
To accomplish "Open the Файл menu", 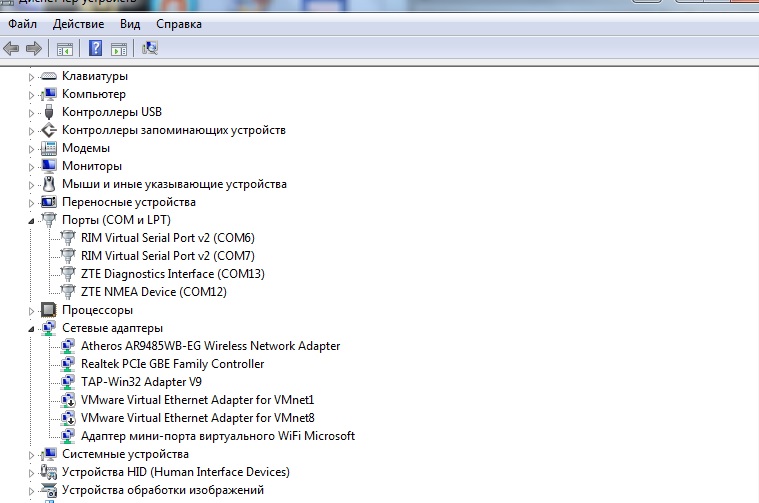I will (x=22, y=23).
